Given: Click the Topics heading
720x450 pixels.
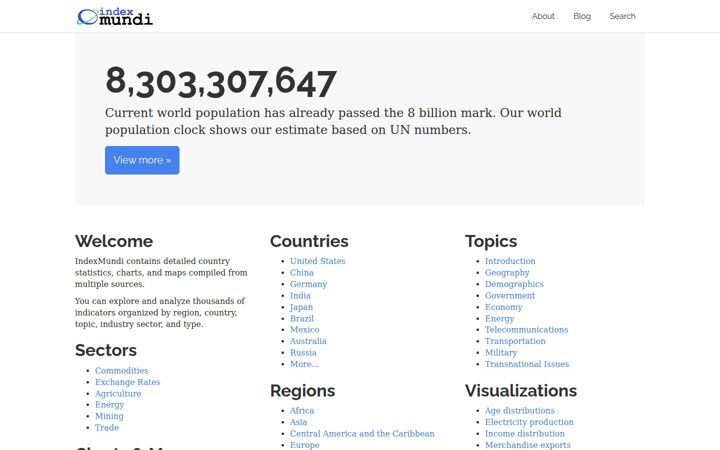Looking at the screenshot, I should pos(491,241).
